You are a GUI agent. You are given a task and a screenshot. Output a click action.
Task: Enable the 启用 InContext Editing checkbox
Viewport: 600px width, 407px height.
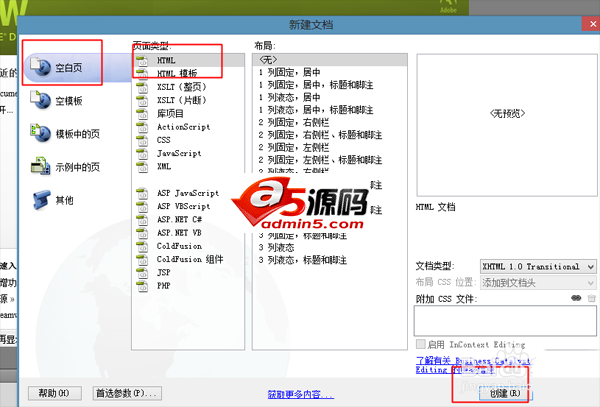tap(421, 344)
